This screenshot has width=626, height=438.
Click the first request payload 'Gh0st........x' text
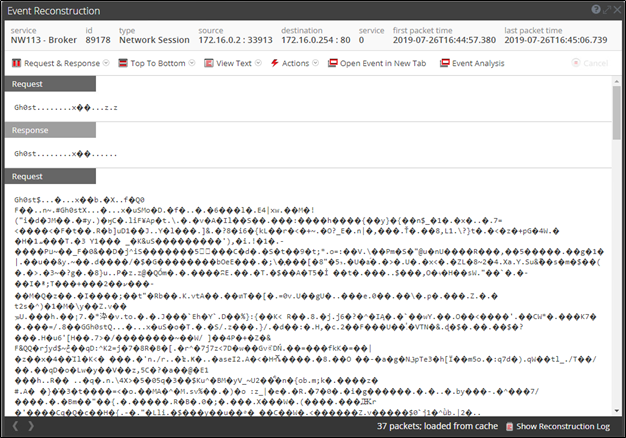tap(66, 107)
